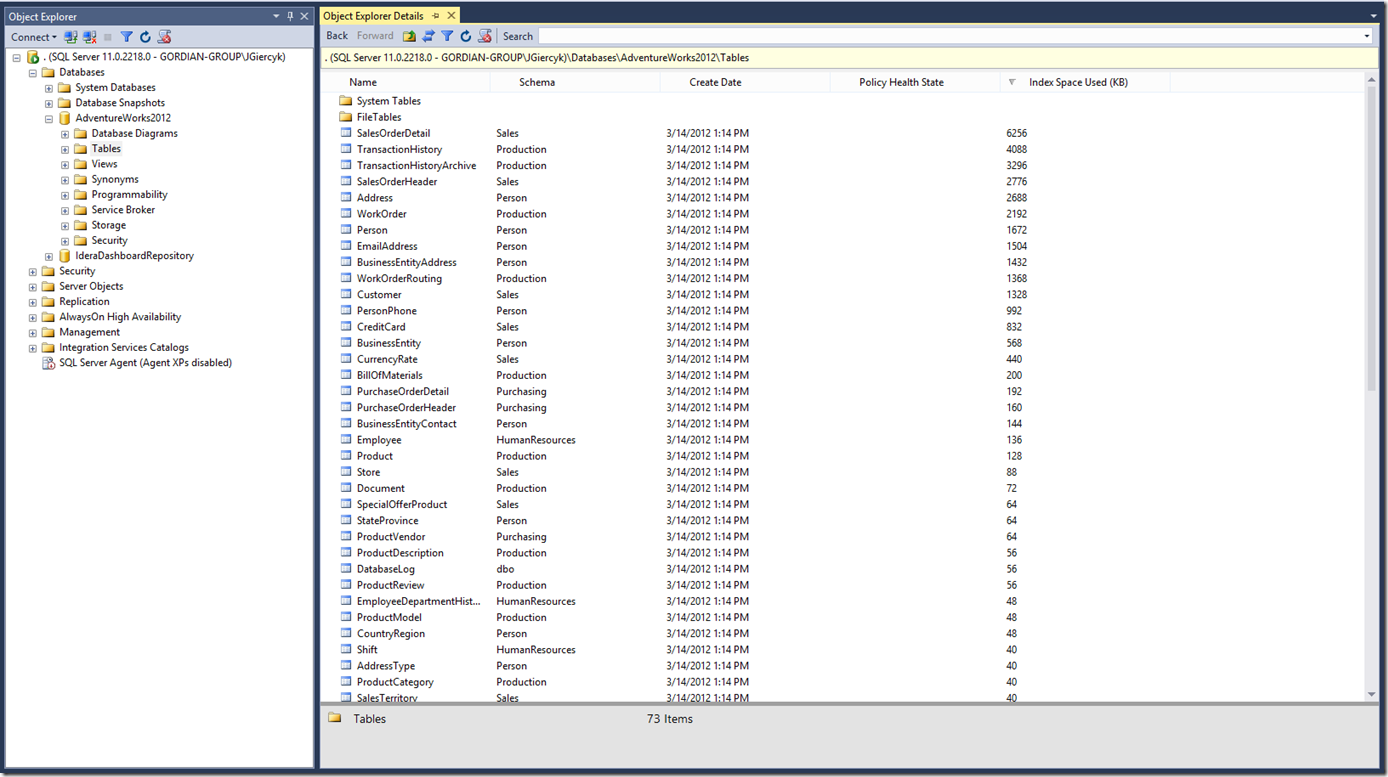Toggle auto-hide pin on Object Explorer panel
Image resolution: width=1388 pixels, height=777 pixels.
click(x=291, y=16)
